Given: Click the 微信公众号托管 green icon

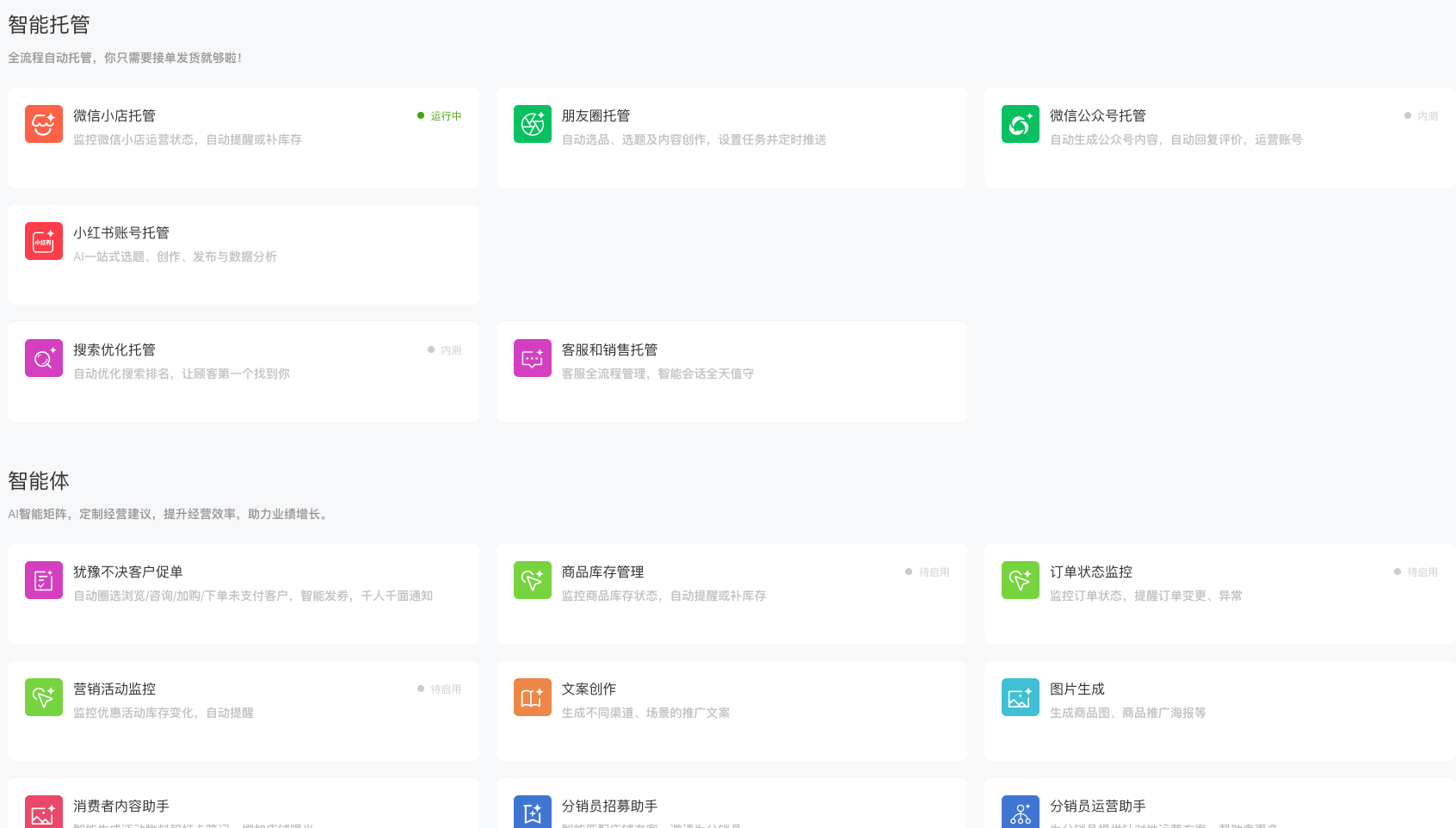Looking at the screenshot, I should 1020,124.
